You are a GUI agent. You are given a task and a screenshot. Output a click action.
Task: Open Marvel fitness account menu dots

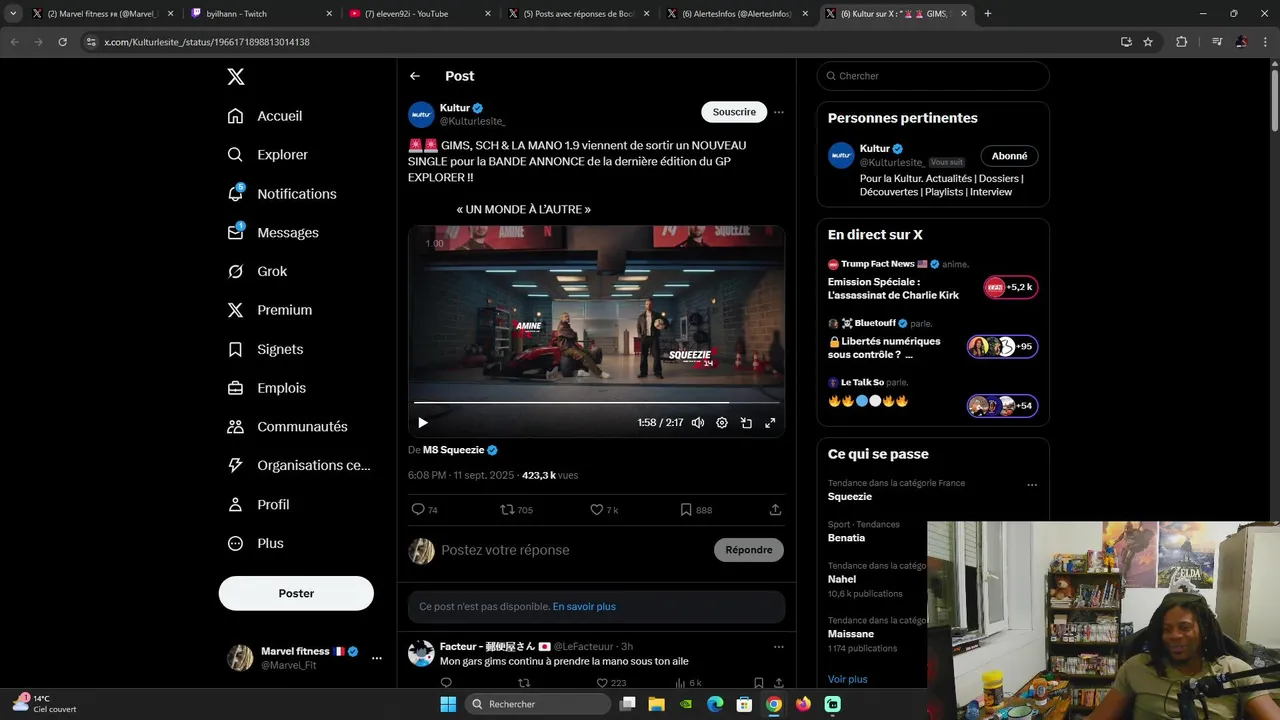tap(376, 658)
